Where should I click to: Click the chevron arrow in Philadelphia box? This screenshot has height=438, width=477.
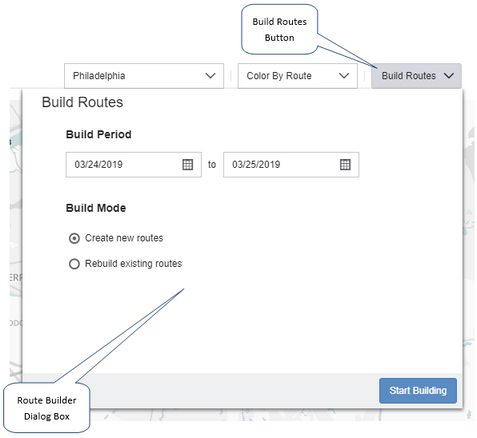click(210, 76)
